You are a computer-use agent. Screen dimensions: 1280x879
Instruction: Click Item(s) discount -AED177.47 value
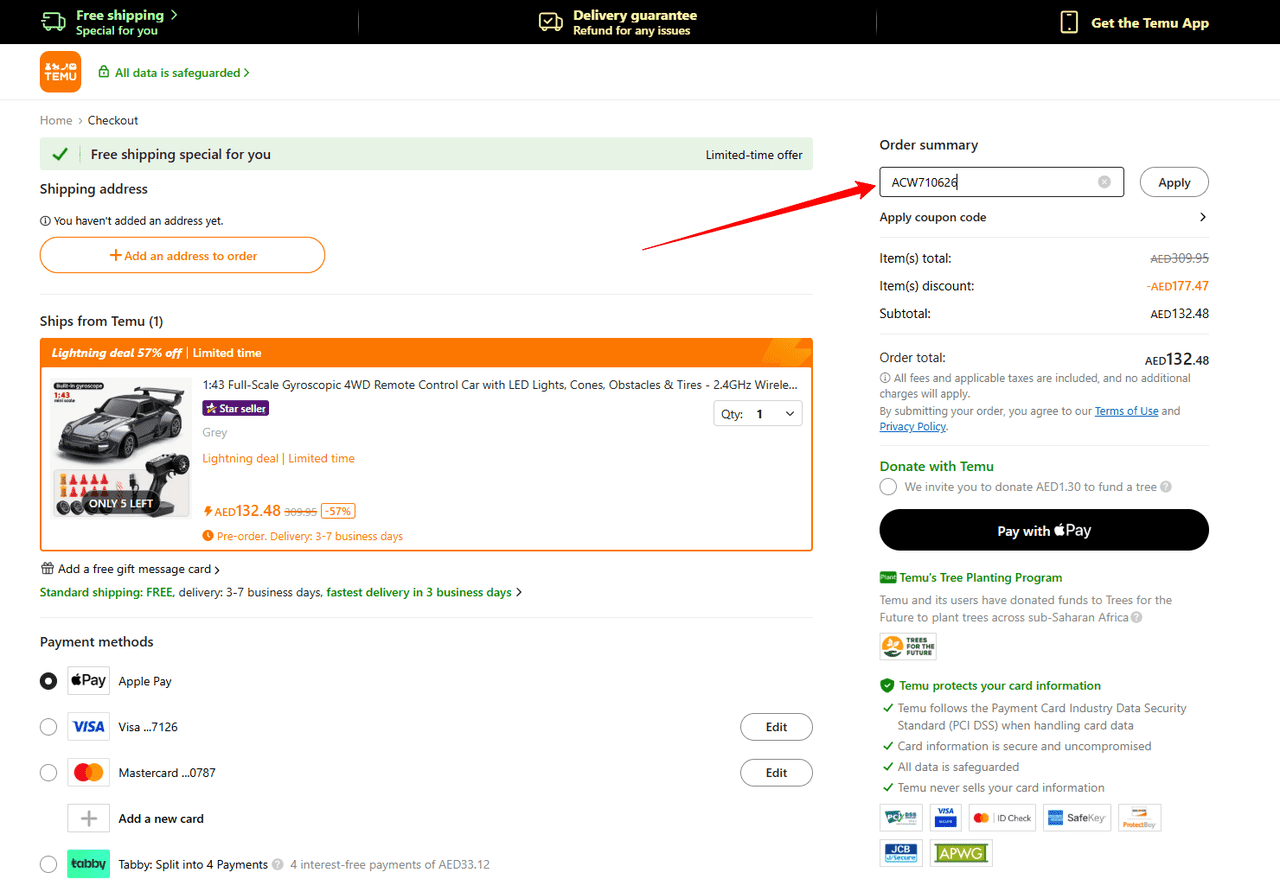pyautogui.click(x=1178, y=286)
